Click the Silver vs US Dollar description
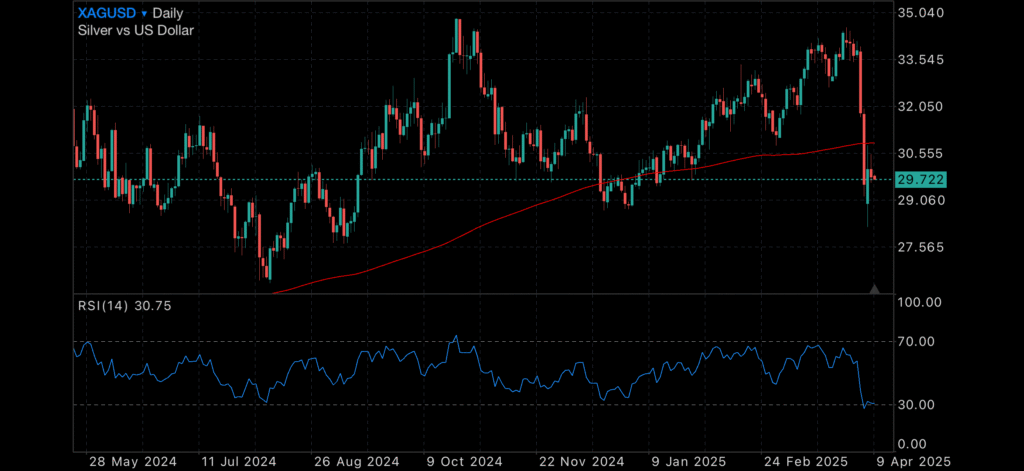1024x471 pixels. [136, 30]
